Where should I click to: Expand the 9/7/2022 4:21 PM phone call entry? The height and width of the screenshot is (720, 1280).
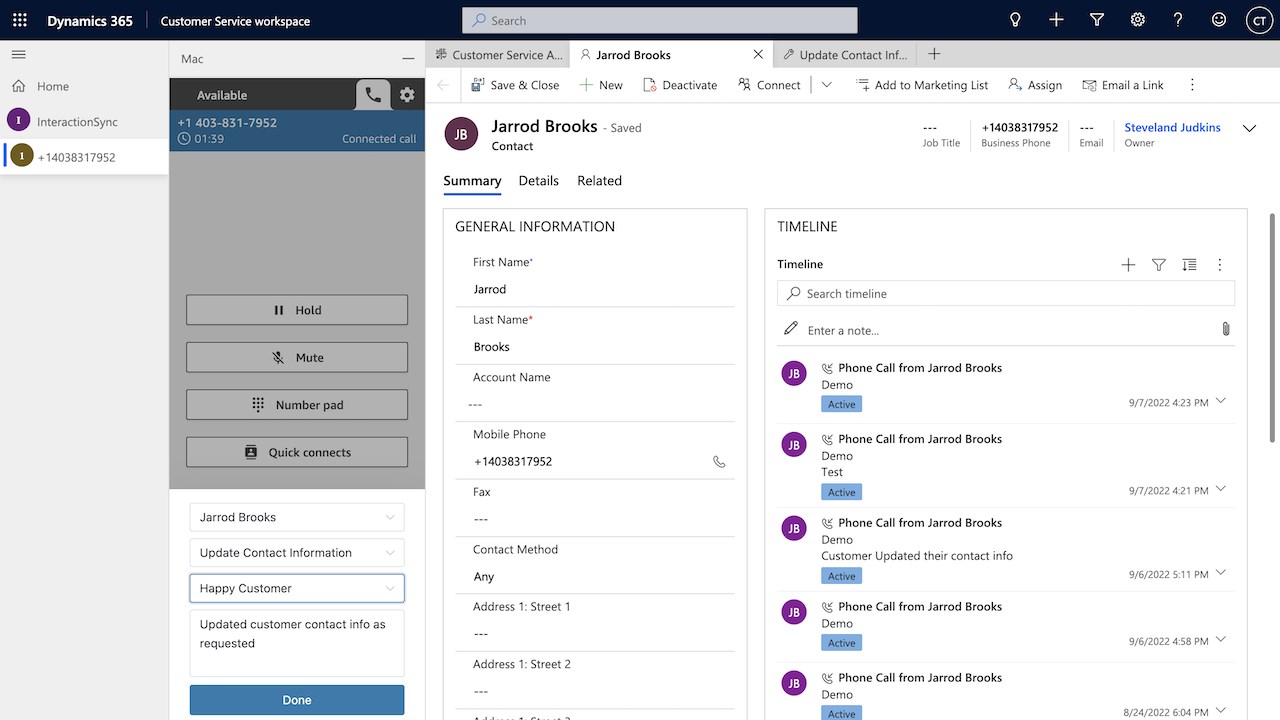coord(1221,489)
